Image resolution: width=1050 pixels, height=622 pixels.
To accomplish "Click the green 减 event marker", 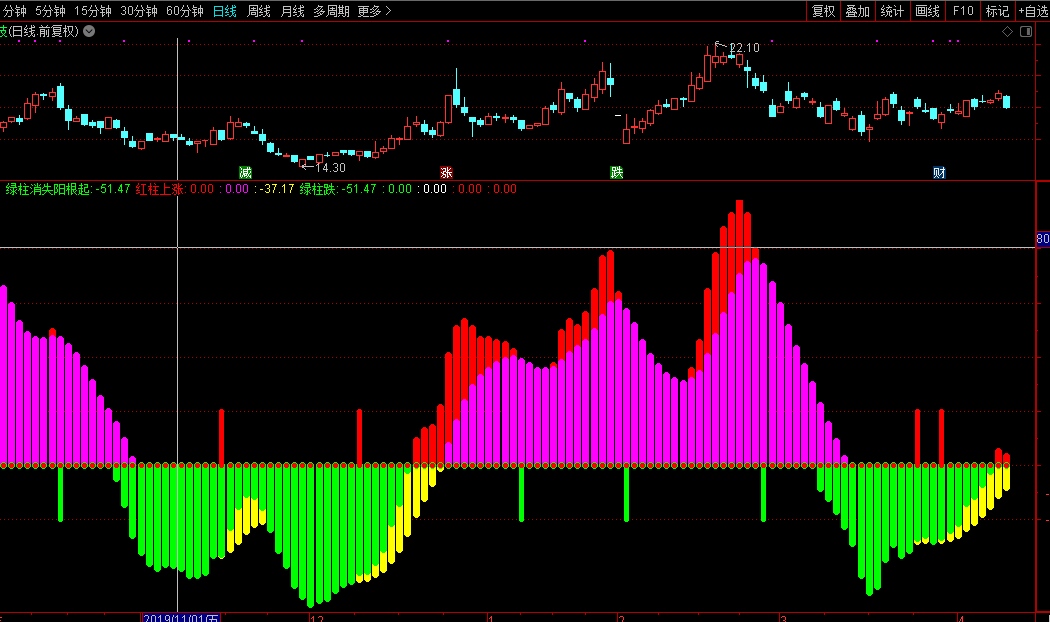I will 245,172.
